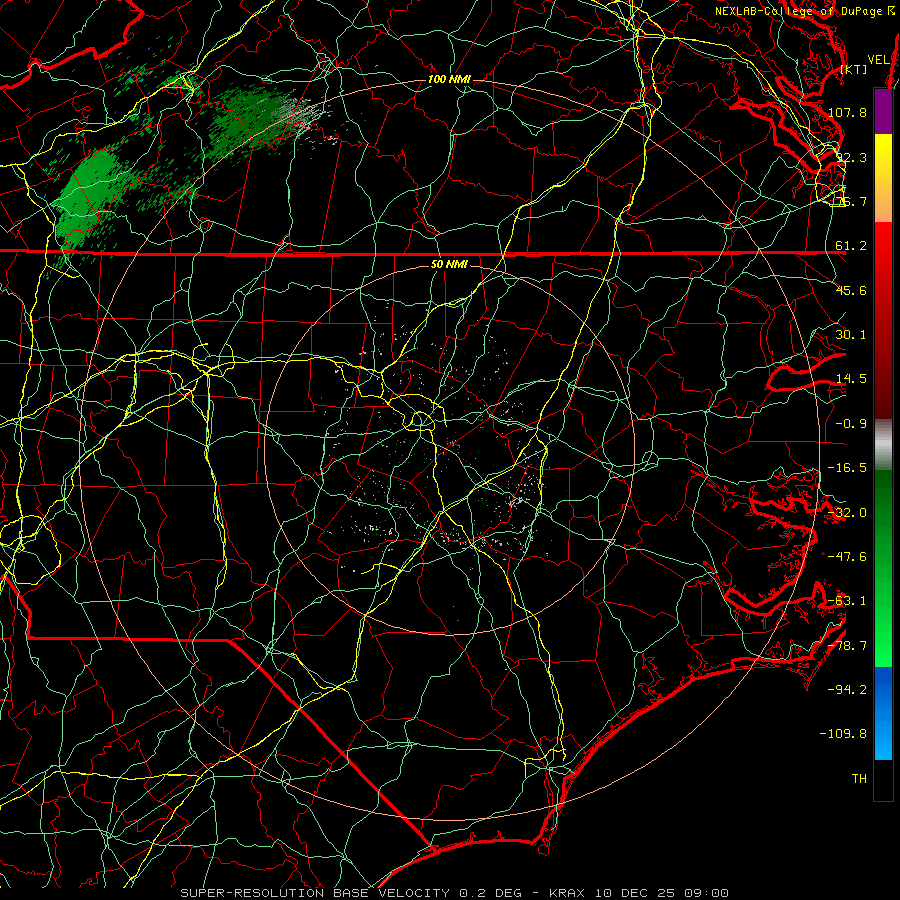Screen dimensions: 900x900
Task: Pick the blue segment of the velocity color bar
Action: point(883,713)
